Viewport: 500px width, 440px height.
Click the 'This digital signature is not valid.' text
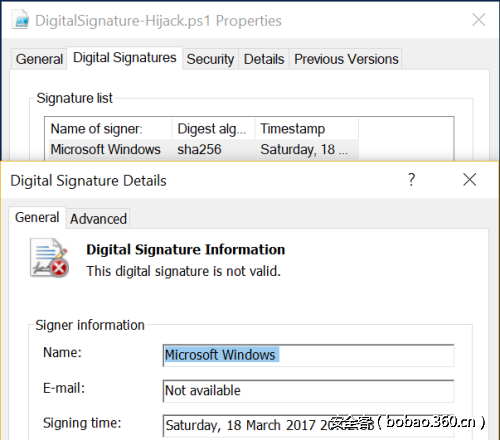[183, 271]
